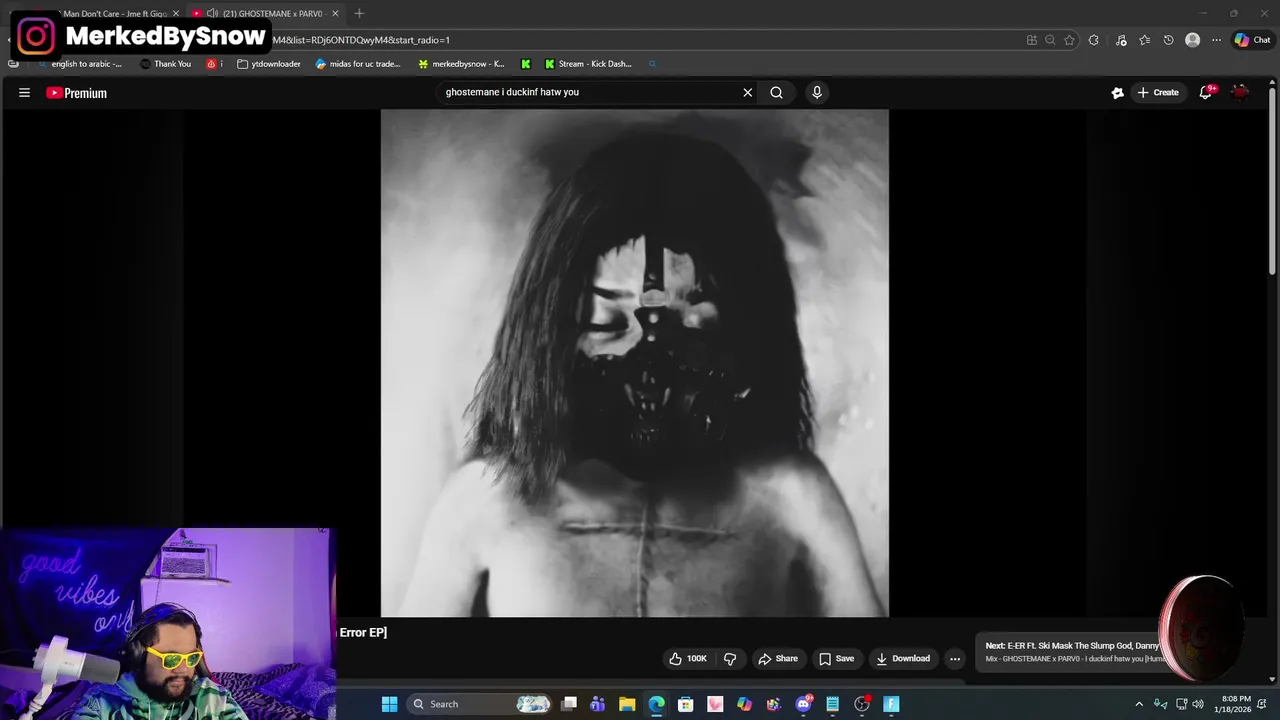
Task: Open the Thank You bookmark
Action: click(165, 64)
